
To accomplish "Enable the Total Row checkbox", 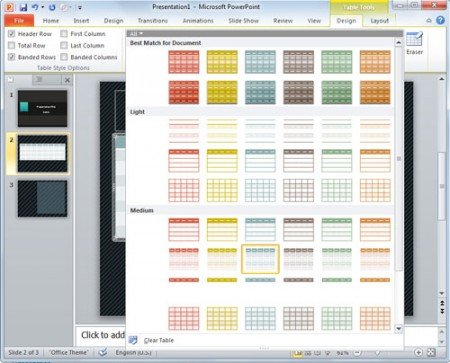I will coord(12,45).
